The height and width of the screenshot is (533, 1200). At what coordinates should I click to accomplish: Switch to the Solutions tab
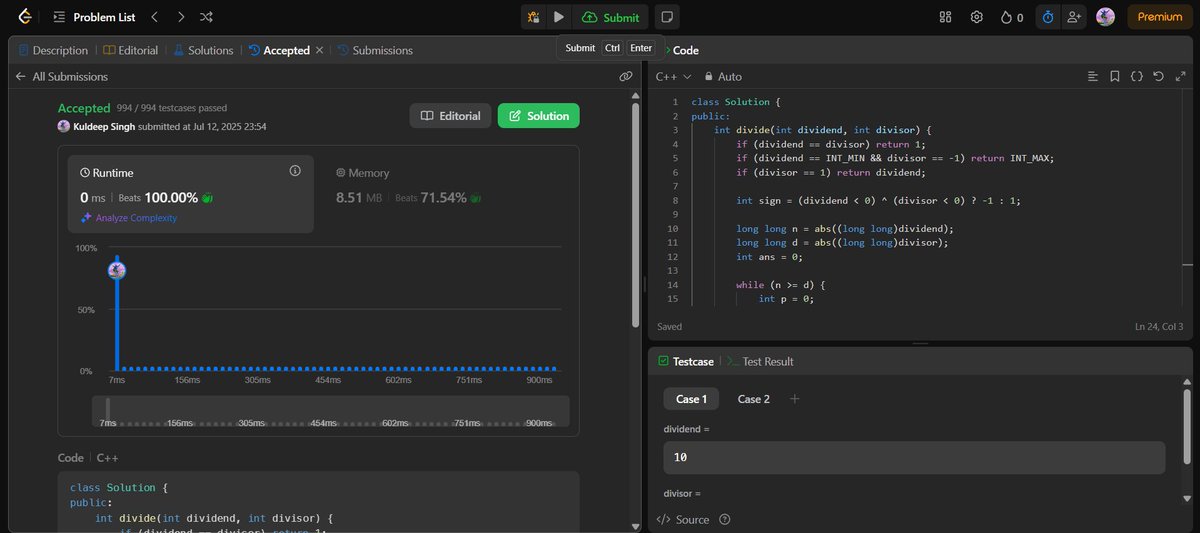coord(203,50)
